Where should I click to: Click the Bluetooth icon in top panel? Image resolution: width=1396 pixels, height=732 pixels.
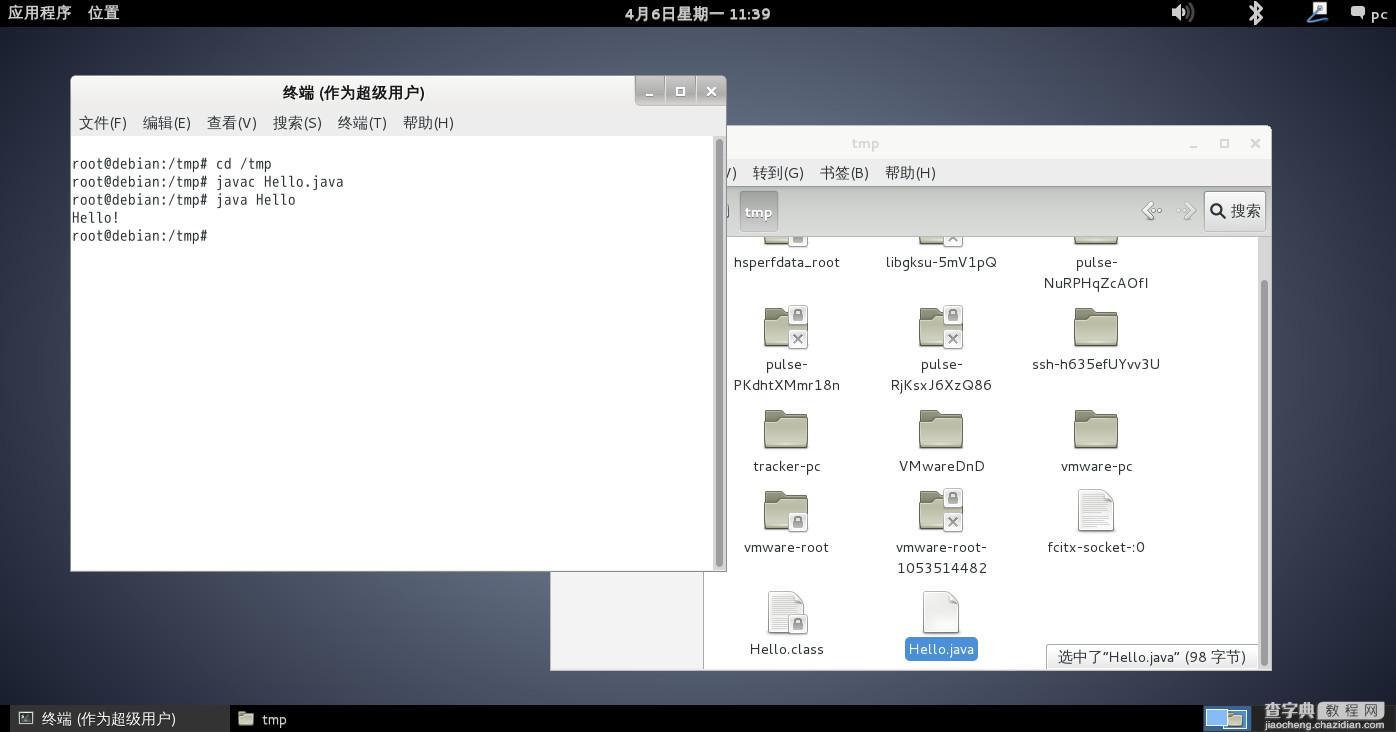[1256, 12]
